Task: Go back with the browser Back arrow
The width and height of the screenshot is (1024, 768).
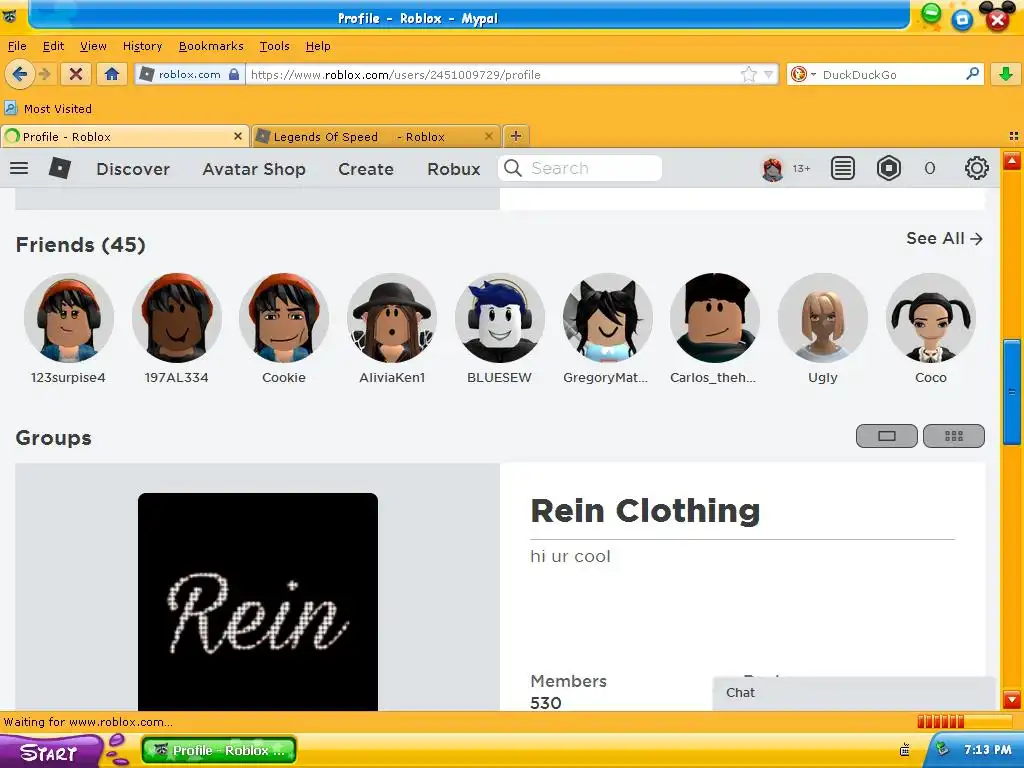Action: click(19, 74)
